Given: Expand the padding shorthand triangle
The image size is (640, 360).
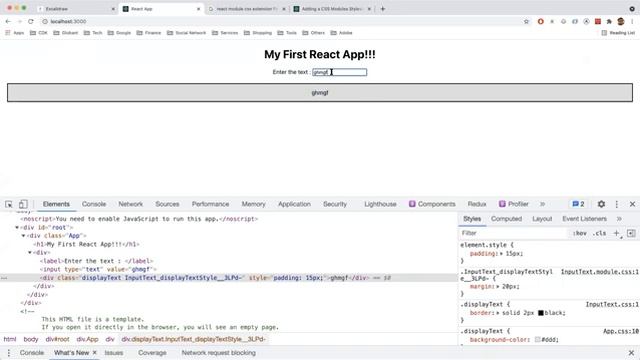Looking at the screenshot, I should tap(501, 253).
